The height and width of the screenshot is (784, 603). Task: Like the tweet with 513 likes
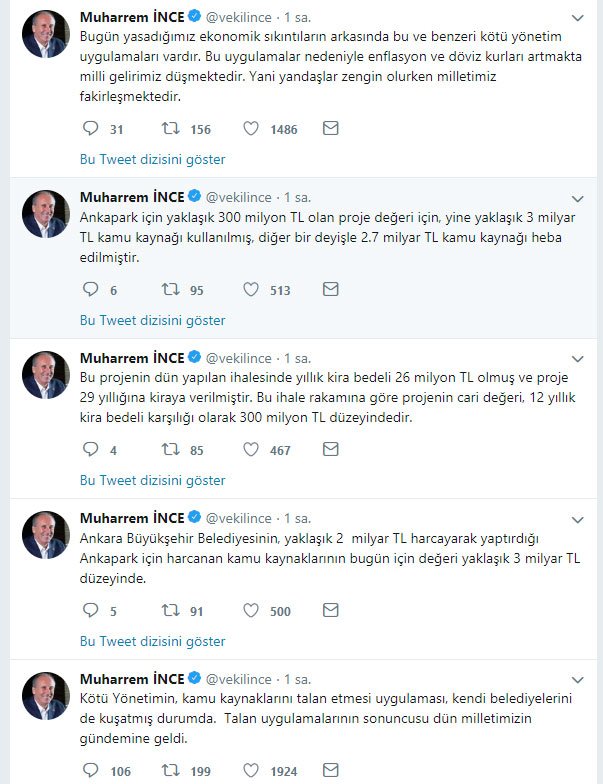coord(251,290)
